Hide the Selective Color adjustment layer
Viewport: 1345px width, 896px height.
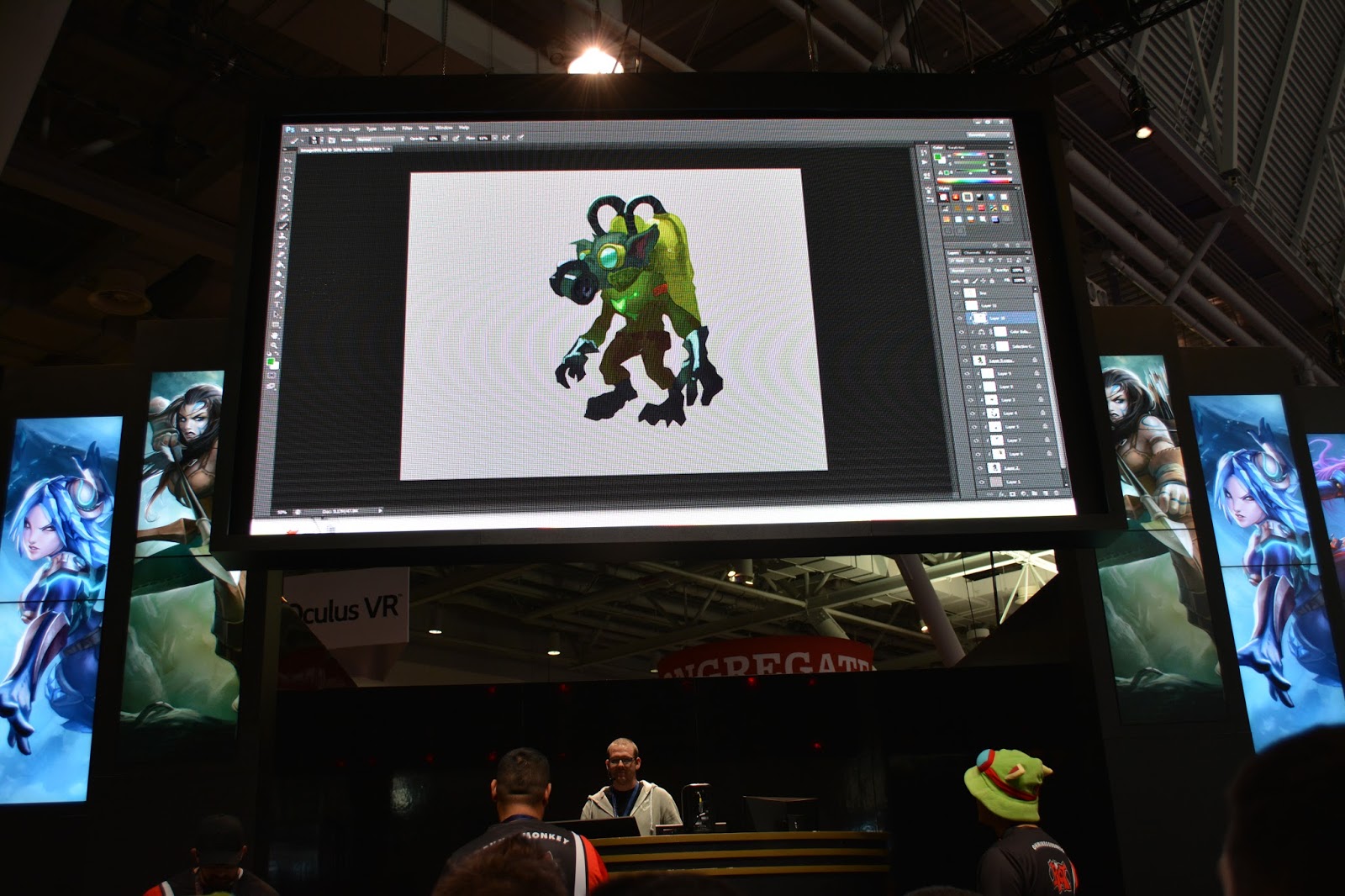(963, 346)
